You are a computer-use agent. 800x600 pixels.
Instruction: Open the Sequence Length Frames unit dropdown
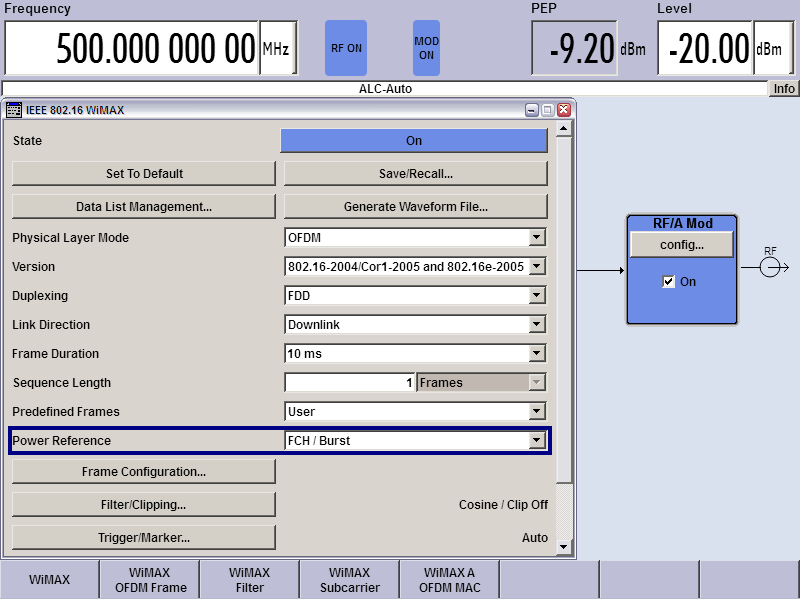click(x=536, y=383)
